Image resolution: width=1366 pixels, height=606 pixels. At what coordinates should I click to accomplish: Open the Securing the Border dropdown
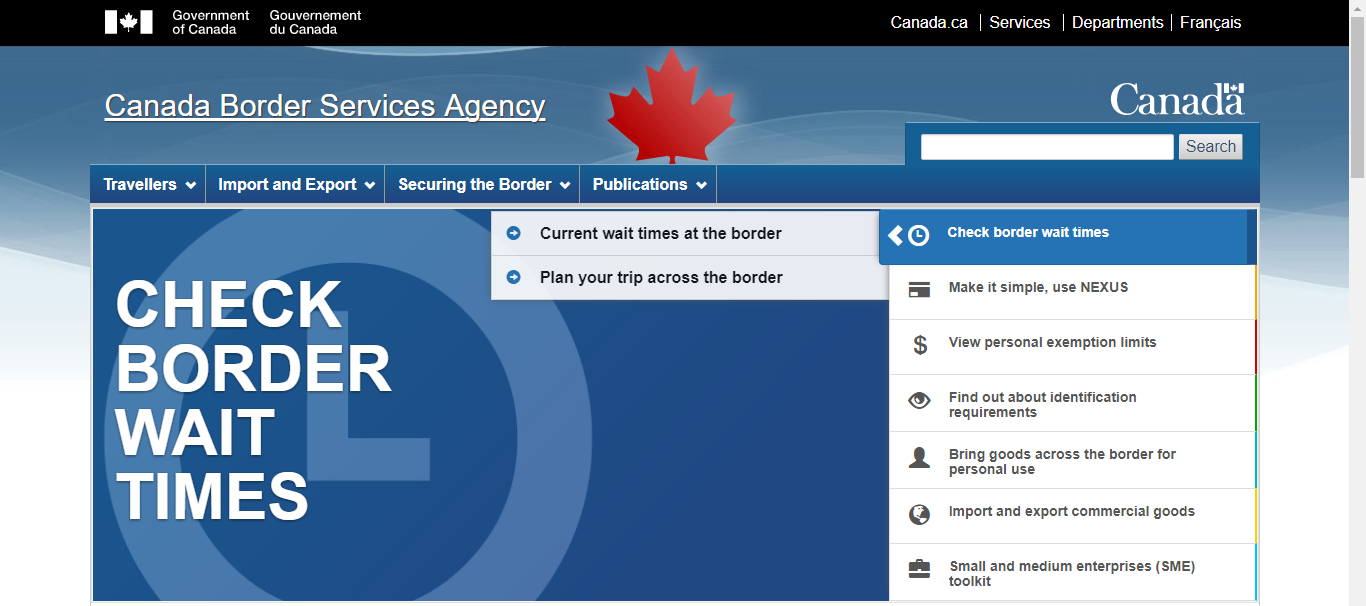pyautogui.click(x=483, y=185)
